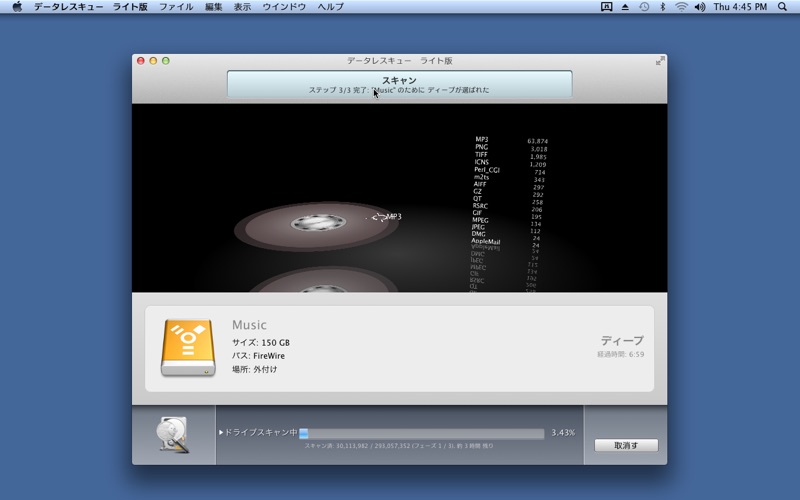Image resolution: width=800 pixels, height=500 pixels.
Task: Open Spotlight search magnifier
Action: 782,7
